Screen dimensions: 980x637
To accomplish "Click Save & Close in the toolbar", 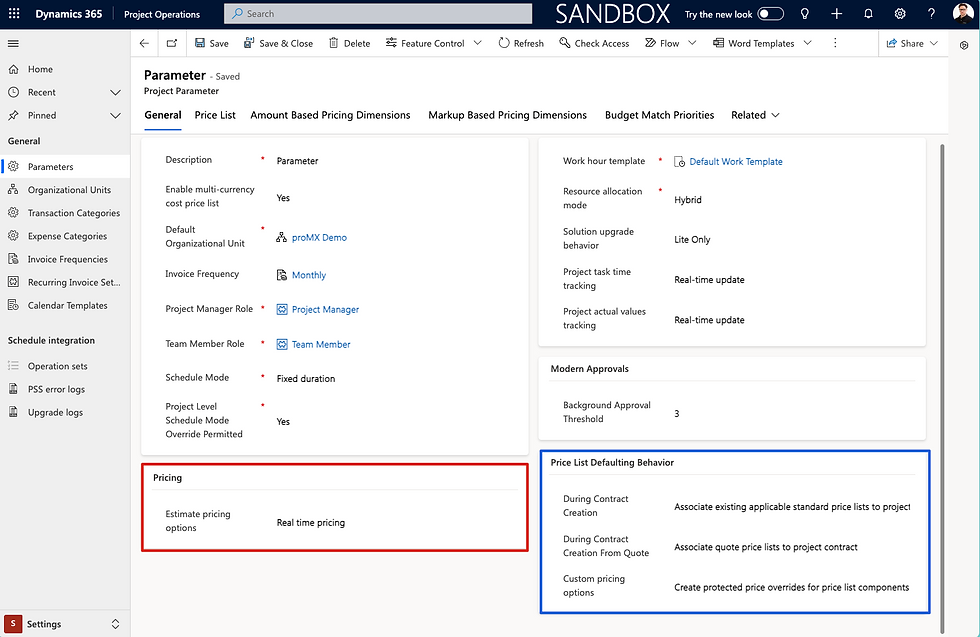I will click(x=279, y=43).
